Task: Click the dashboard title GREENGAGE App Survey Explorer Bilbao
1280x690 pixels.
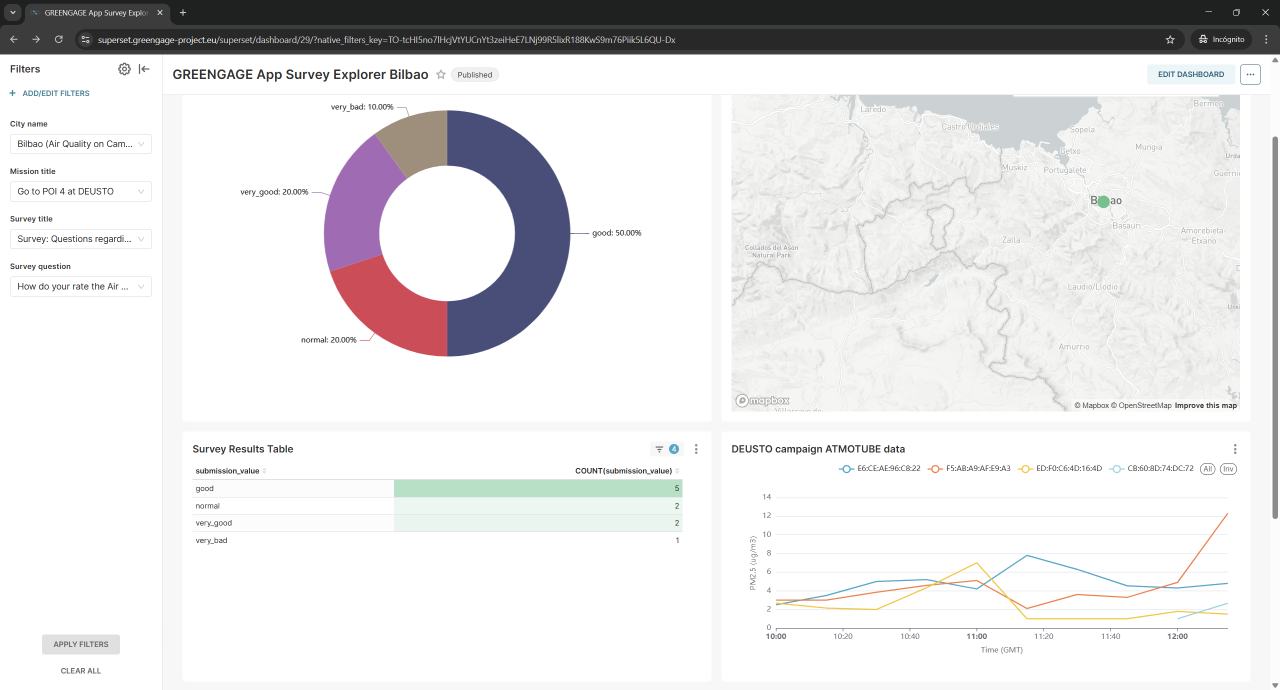Action: coord(300,75)
